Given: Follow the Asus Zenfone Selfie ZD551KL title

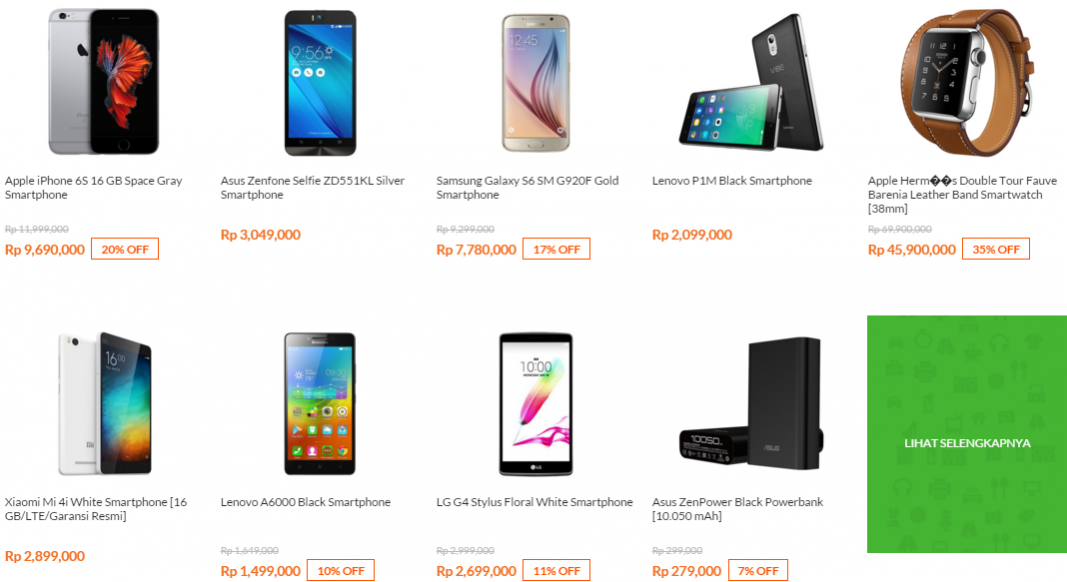Looking at the screenshot, I should click(312, 187).
